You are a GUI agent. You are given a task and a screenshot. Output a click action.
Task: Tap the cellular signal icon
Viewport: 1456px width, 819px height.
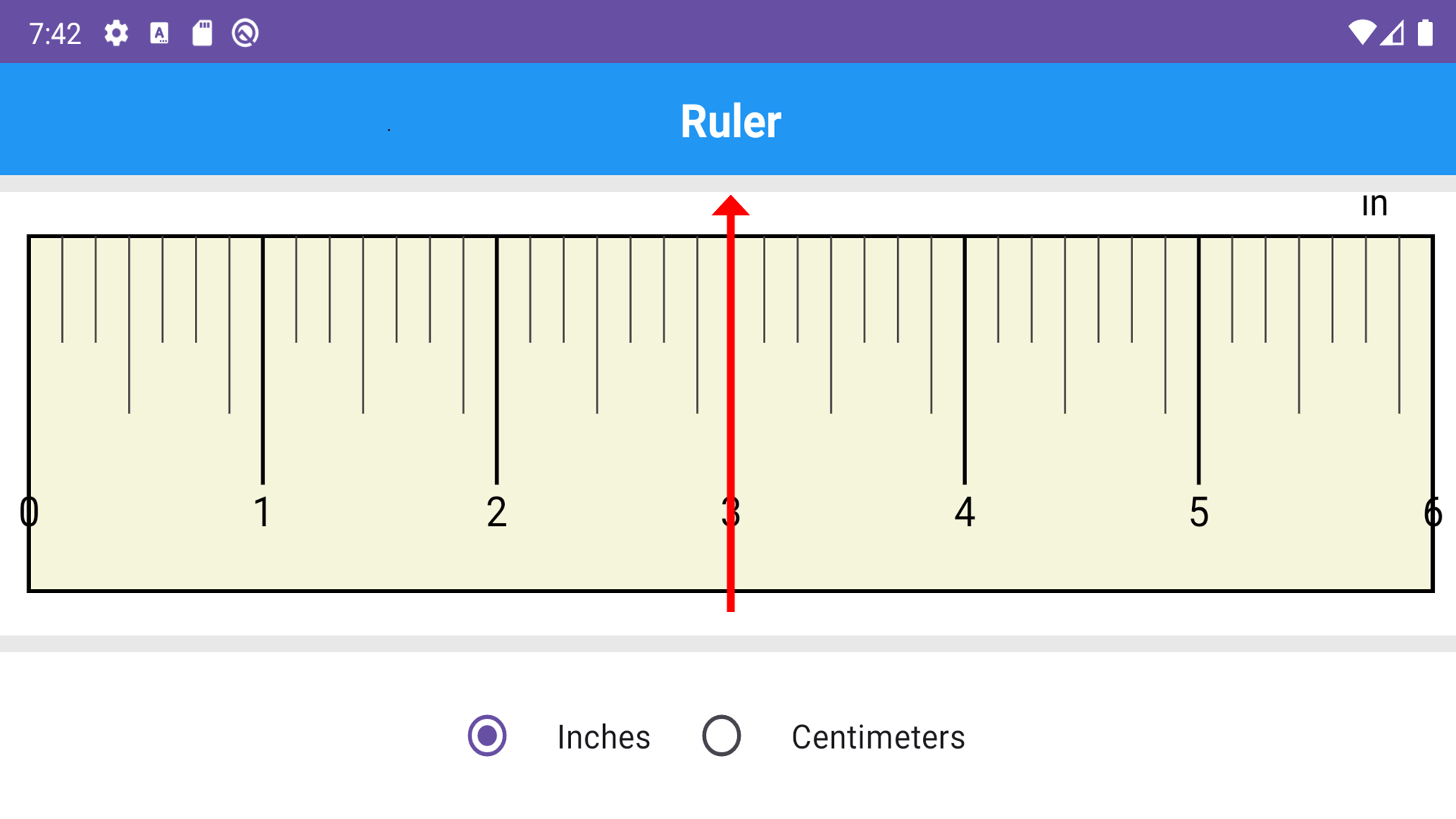(x=1392, y=33)
